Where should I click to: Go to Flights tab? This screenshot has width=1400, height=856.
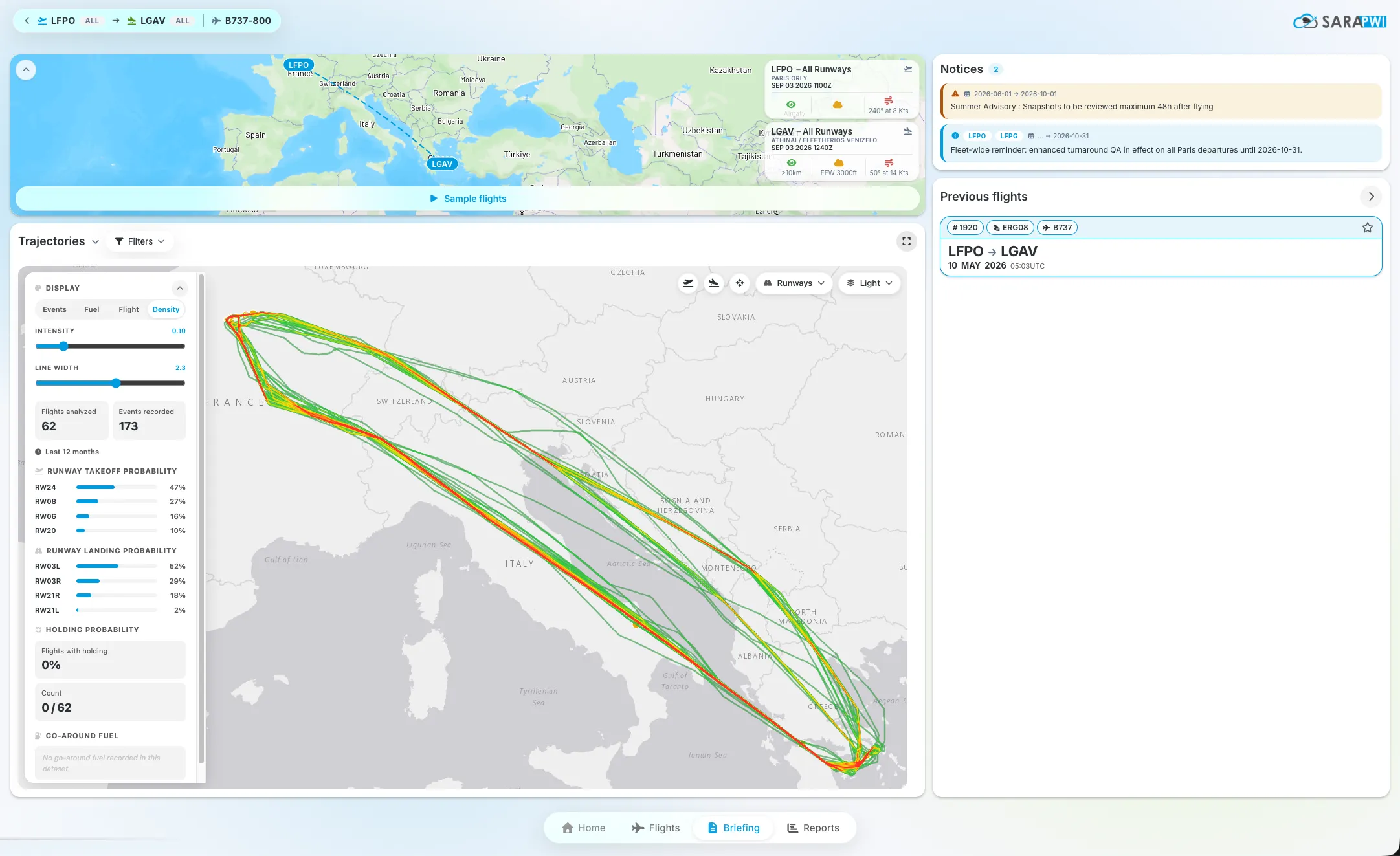(x=656, y=828)
